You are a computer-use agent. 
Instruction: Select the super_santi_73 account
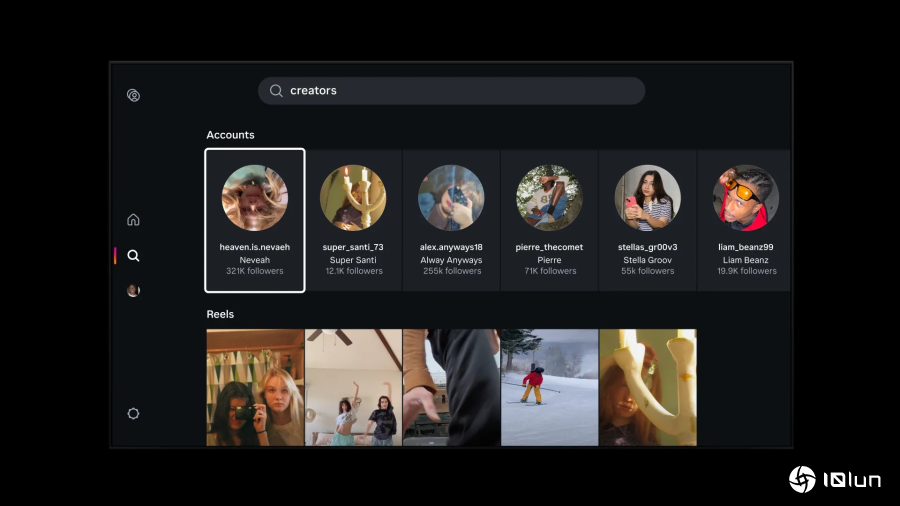coord(353,221)
